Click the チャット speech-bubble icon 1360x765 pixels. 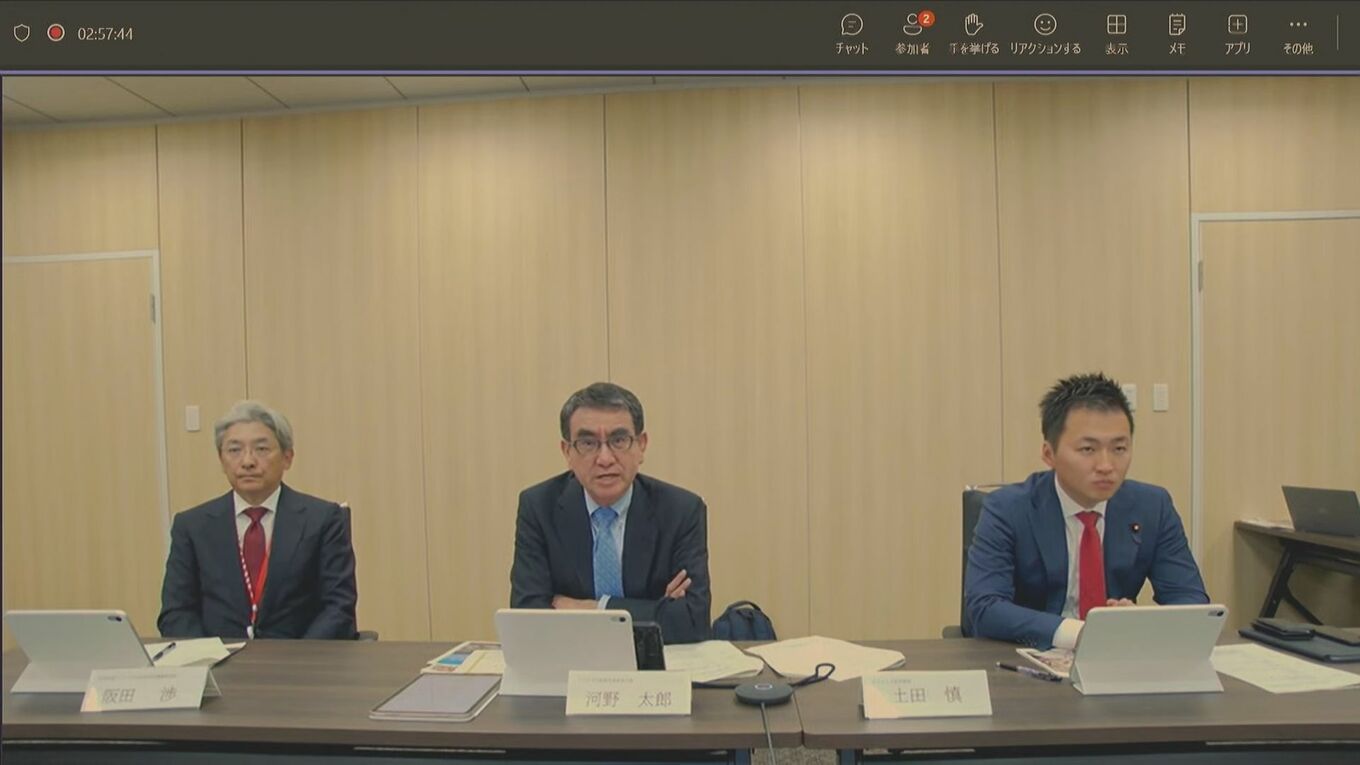pyautogui.click(x=851, y=25)
